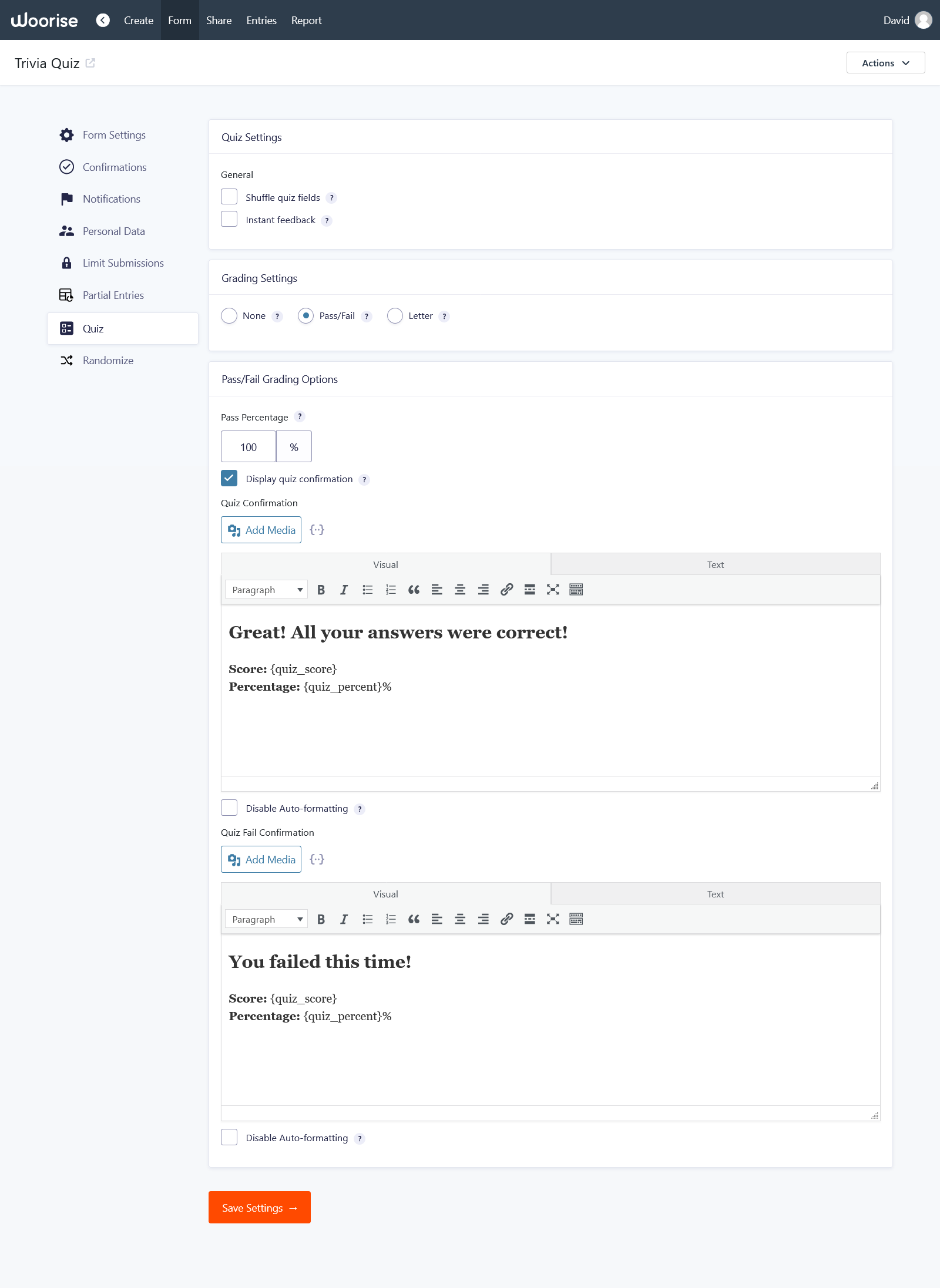This screenshot has width=940, height=1288.
Task: Open Trivia Quiz external link icon
Action: pyautogui.click(x=90, y=63)
